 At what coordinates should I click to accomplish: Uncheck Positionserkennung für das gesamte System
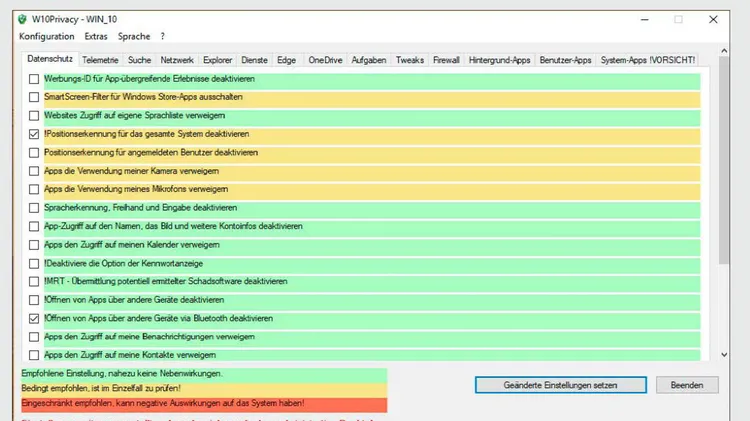[33, 134]
